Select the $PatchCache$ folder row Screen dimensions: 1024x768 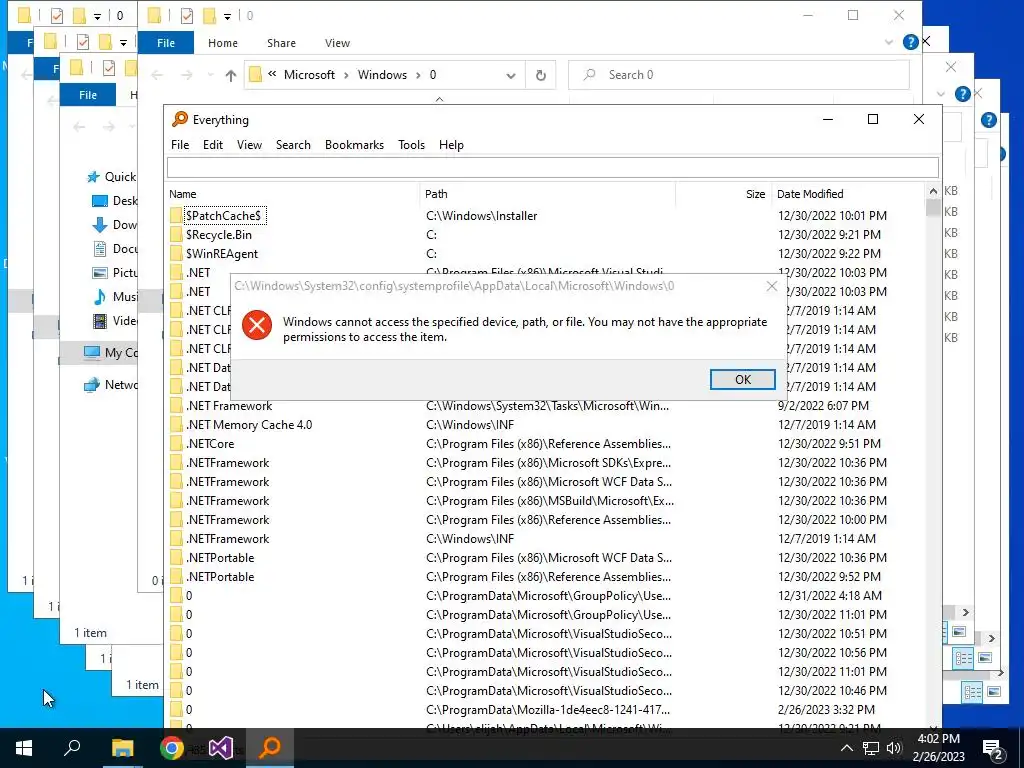tap(546, 216)
